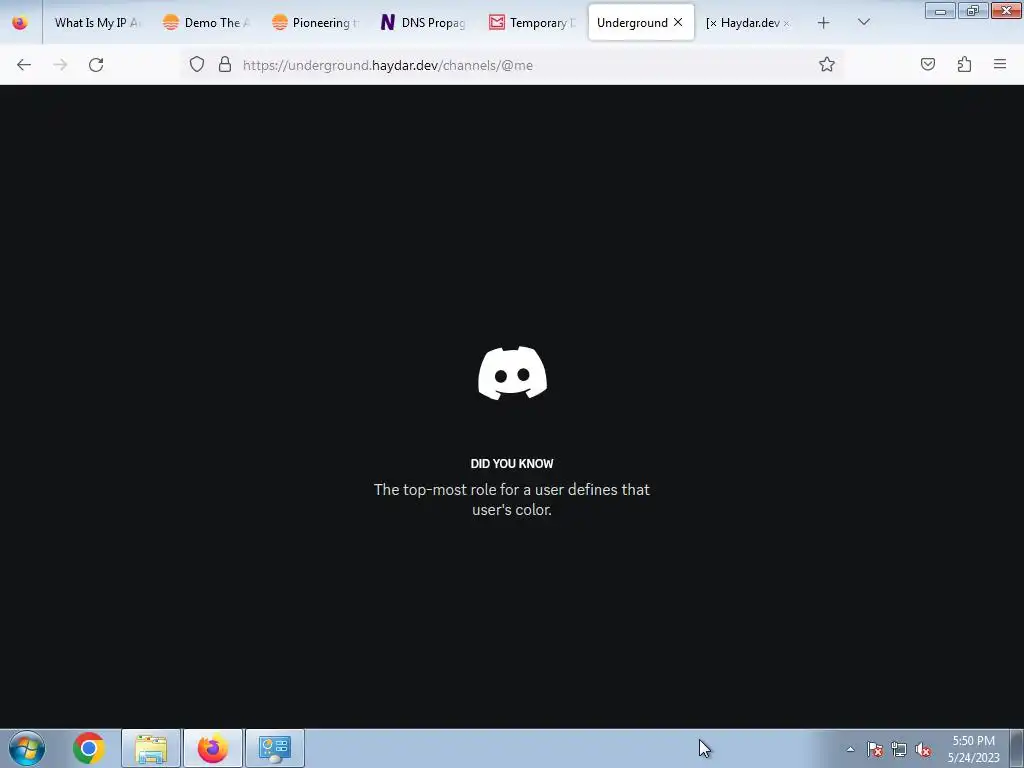The height and width of the screenshot is (768, 1024).
Task: Switch to Pioneering tab
Action: coord(316,23)
